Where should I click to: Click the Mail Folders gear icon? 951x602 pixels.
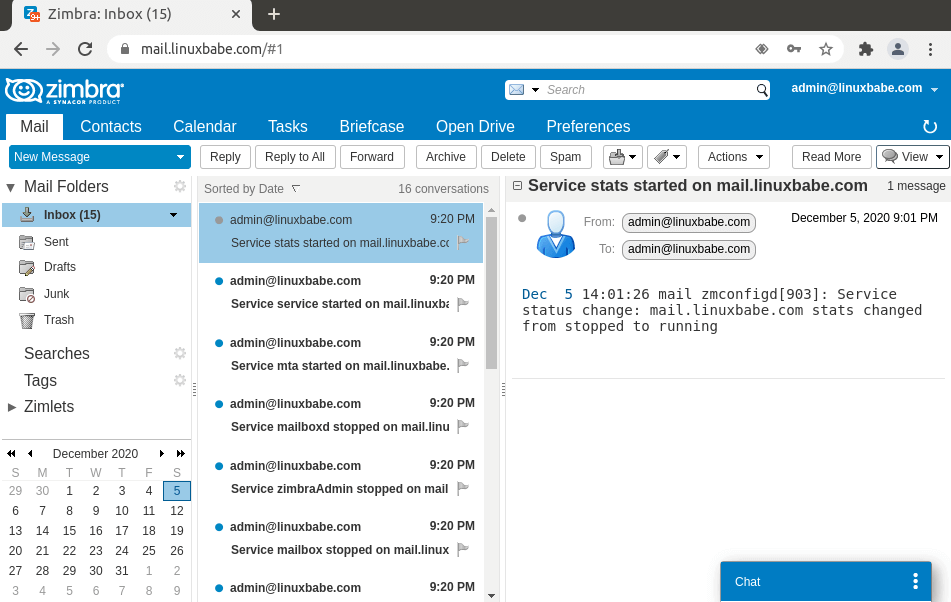[x=180, y=186]
